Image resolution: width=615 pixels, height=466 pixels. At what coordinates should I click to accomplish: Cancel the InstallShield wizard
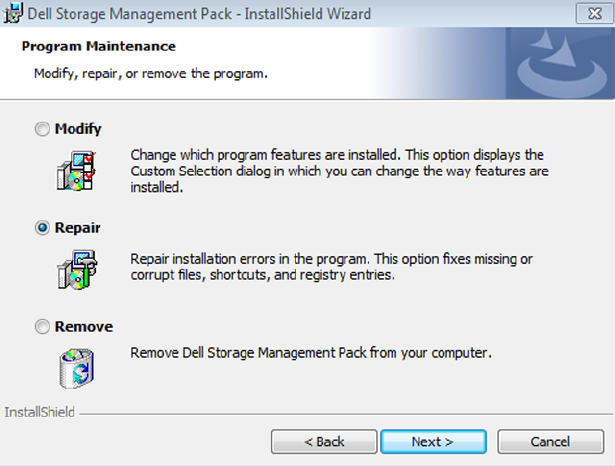pyautogui.click(x=550, y=441)
